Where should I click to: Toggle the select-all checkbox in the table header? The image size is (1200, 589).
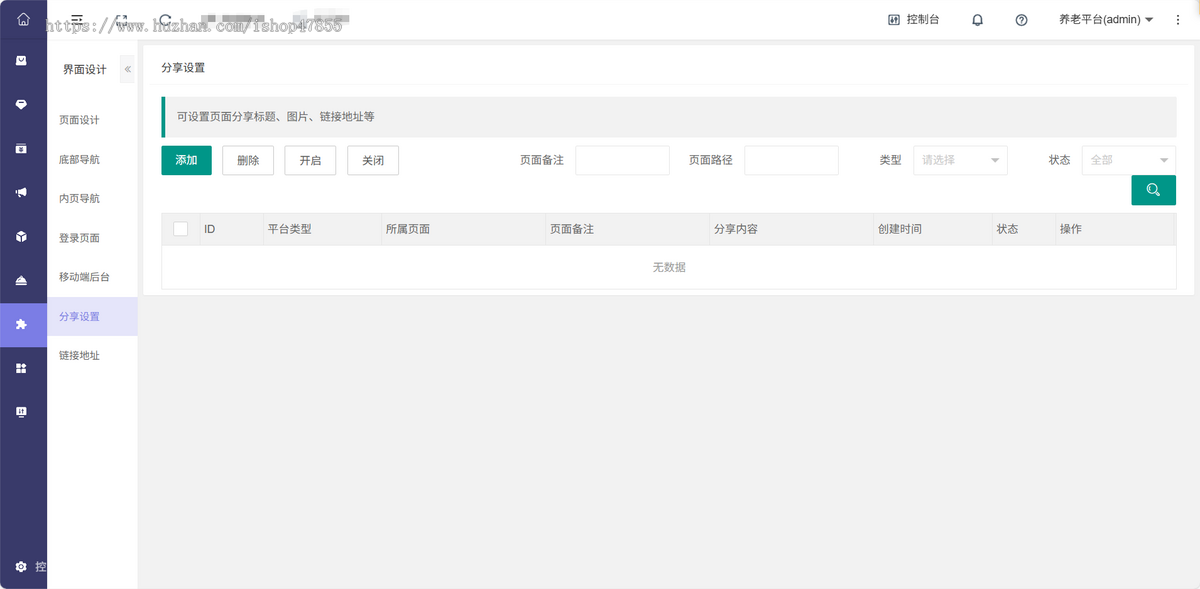click(180, 228)
